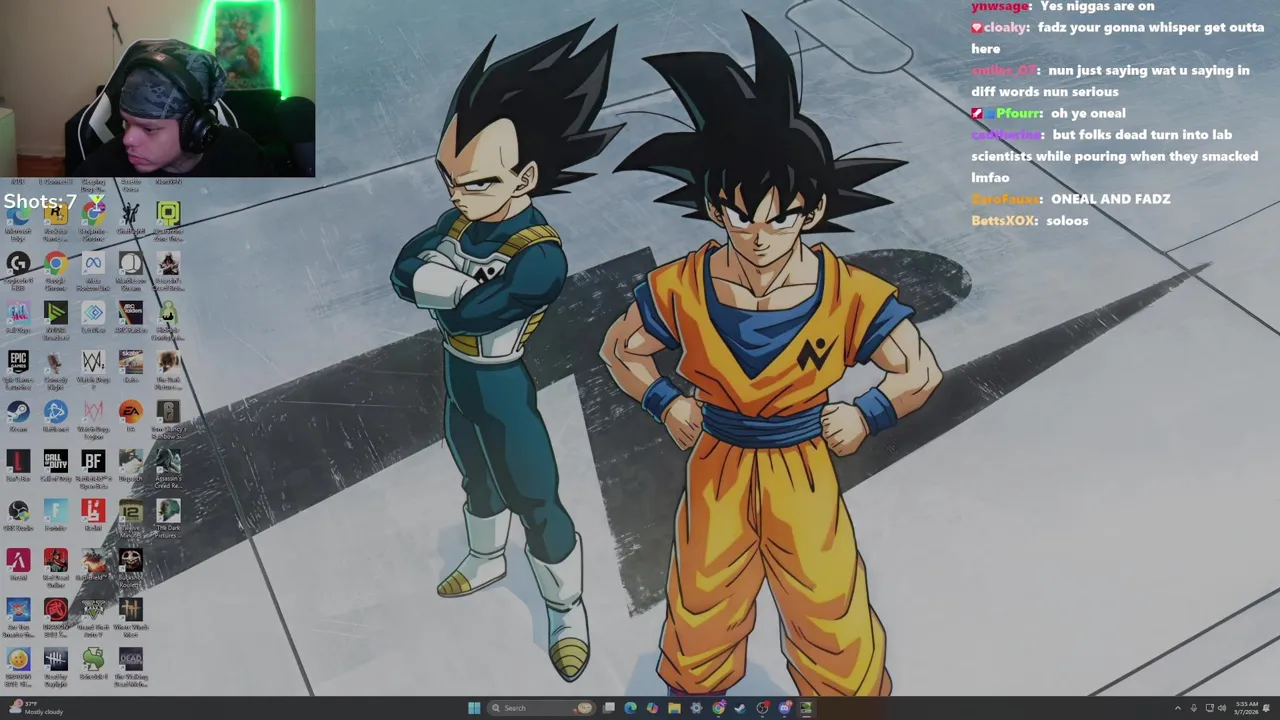This screenshot has width=1280, height=720.
Task: Launch the Red Dead Online shortcut
Action: point(55,566)
